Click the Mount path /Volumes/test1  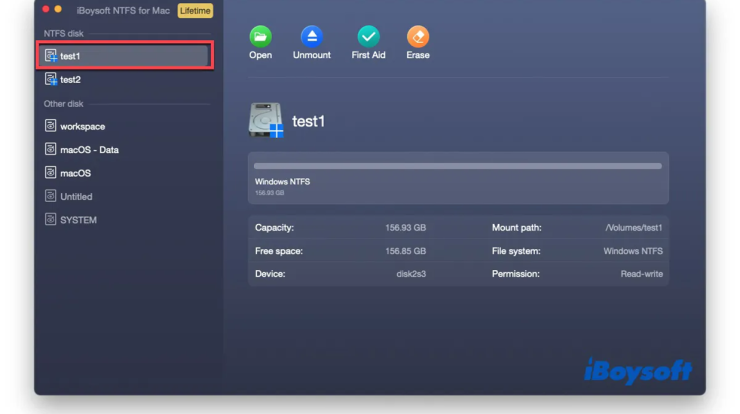tap(634, 228)
